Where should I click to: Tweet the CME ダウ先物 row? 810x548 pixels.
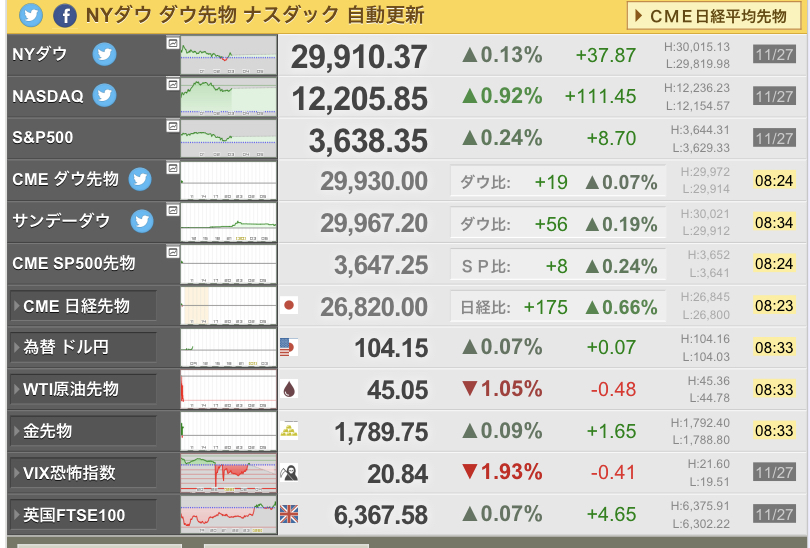click(139, 179)
